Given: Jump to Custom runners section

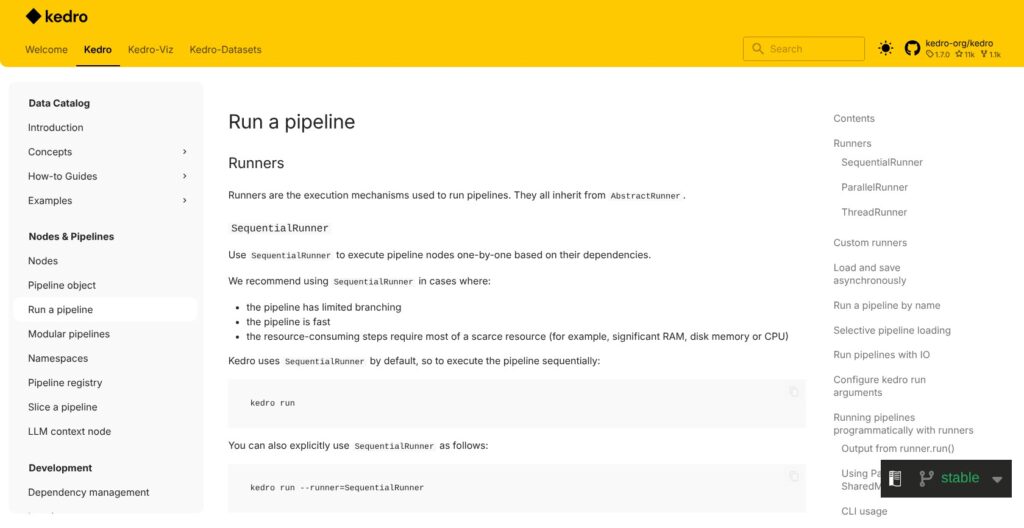Looking at the screenshot, I should point(870,243).
